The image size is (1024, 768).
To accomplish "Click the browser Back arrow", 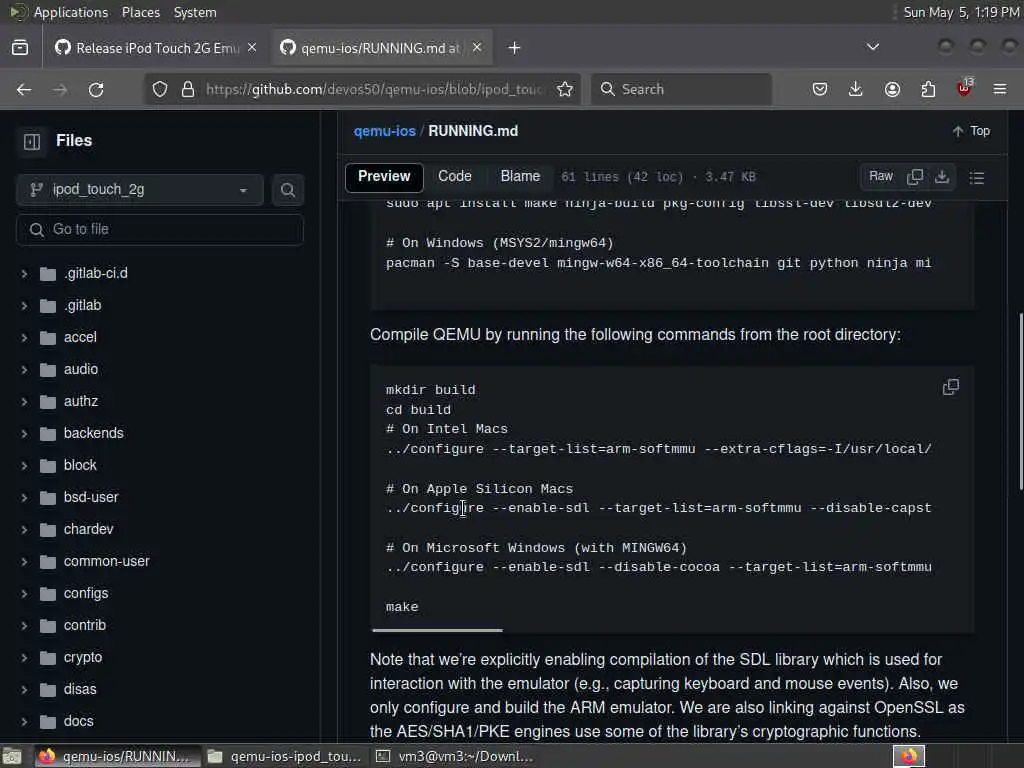I will click(x=24, y=89).
